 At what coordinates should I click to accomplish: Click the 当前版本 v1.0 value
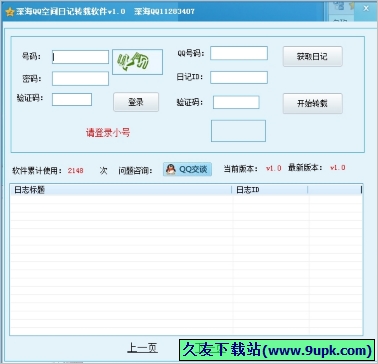(274, 168)
